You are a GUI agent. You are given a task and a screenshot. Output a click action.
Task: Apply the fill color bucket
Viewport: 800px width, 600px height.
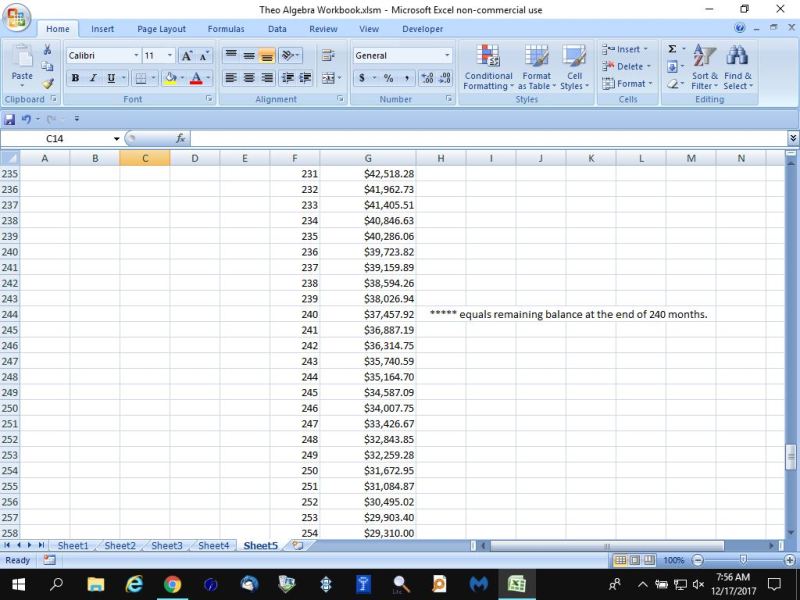[170, 78]
